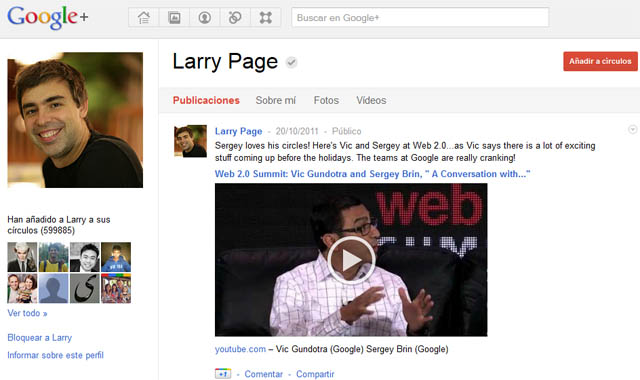Open the Arabic letter follower thumbnail
Viewport: 640px width, 380px height.
coord(85,288)
